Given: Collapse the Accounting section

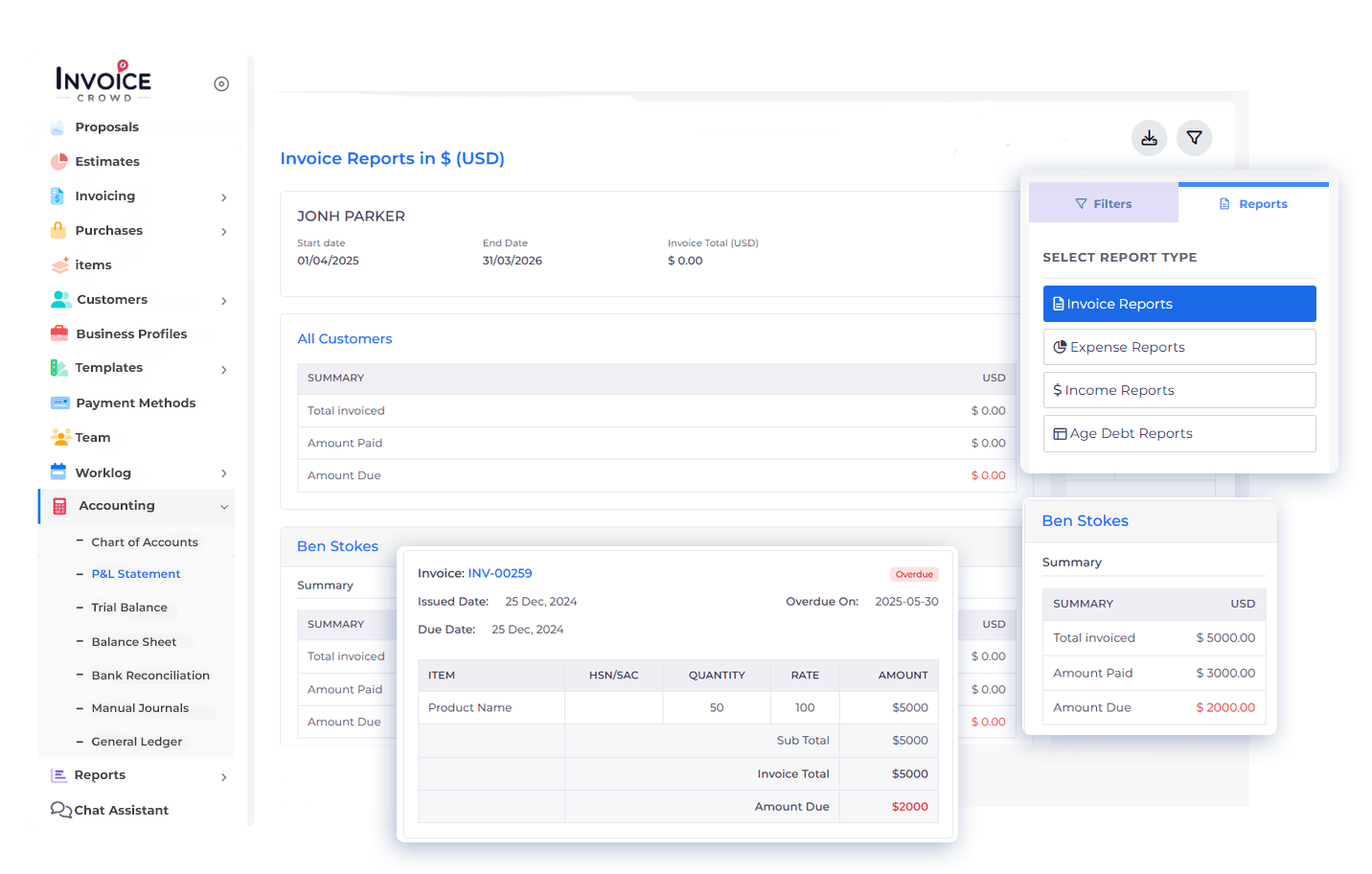Looking at the screenshot, I should coord(224,507).
